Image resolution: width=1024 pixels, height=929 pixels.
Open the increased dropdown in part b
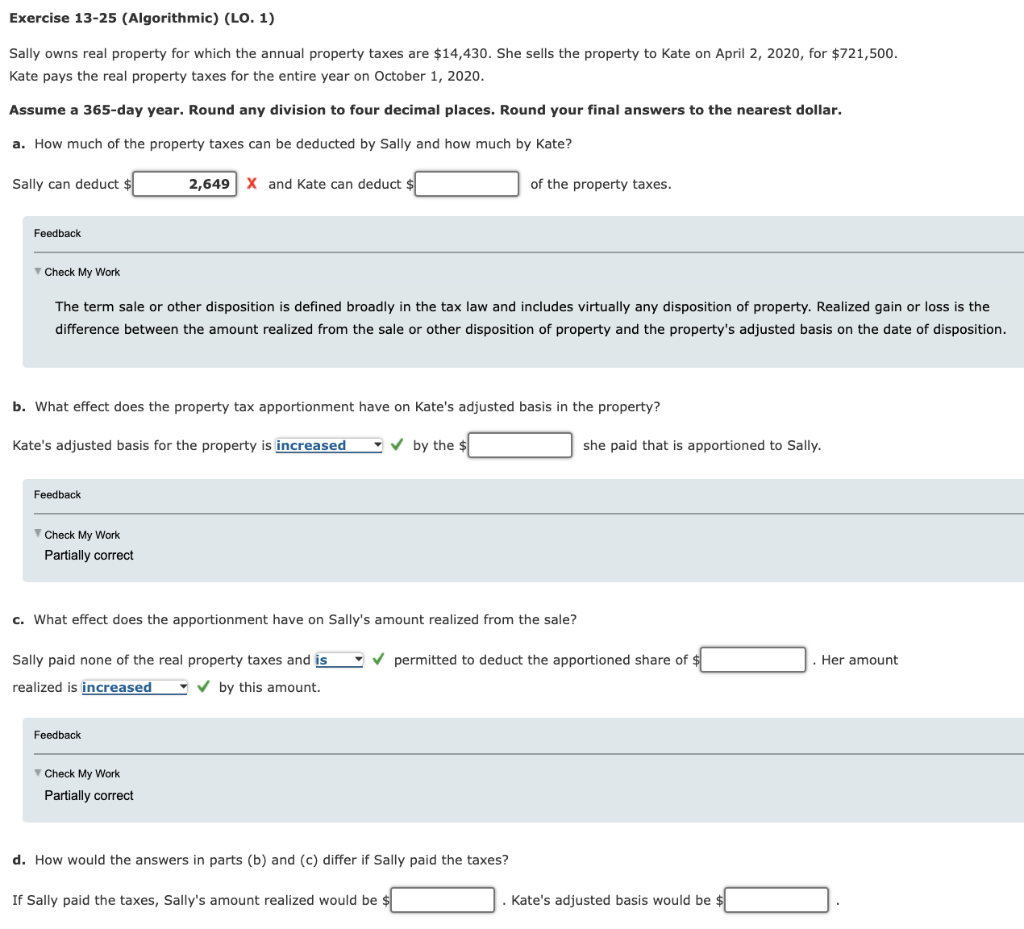(x=328, y=444)
